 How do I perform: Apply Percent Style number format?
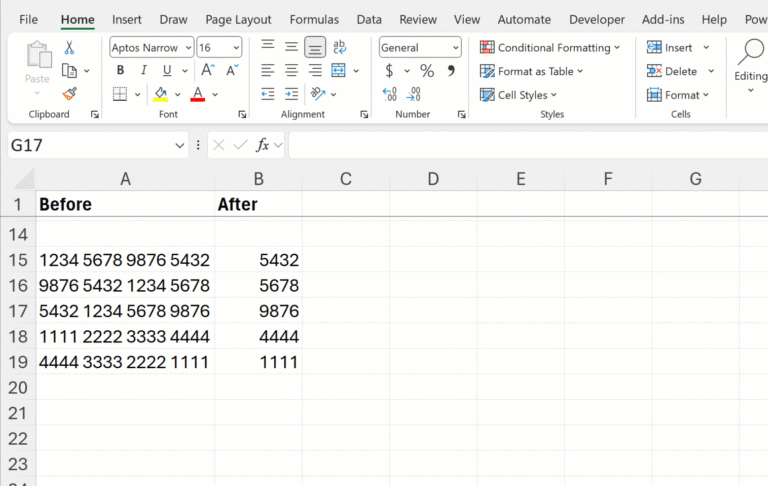[427, 71]
